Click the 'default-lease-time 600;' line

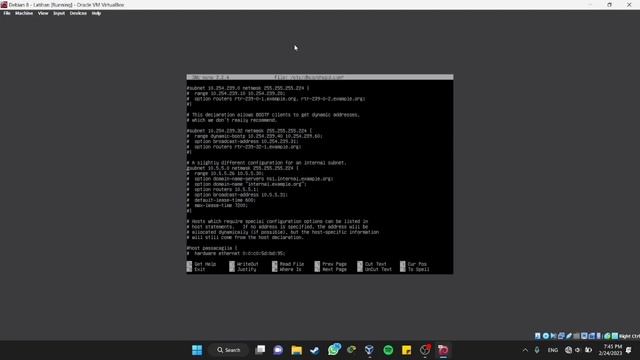[x=224, y=200]
